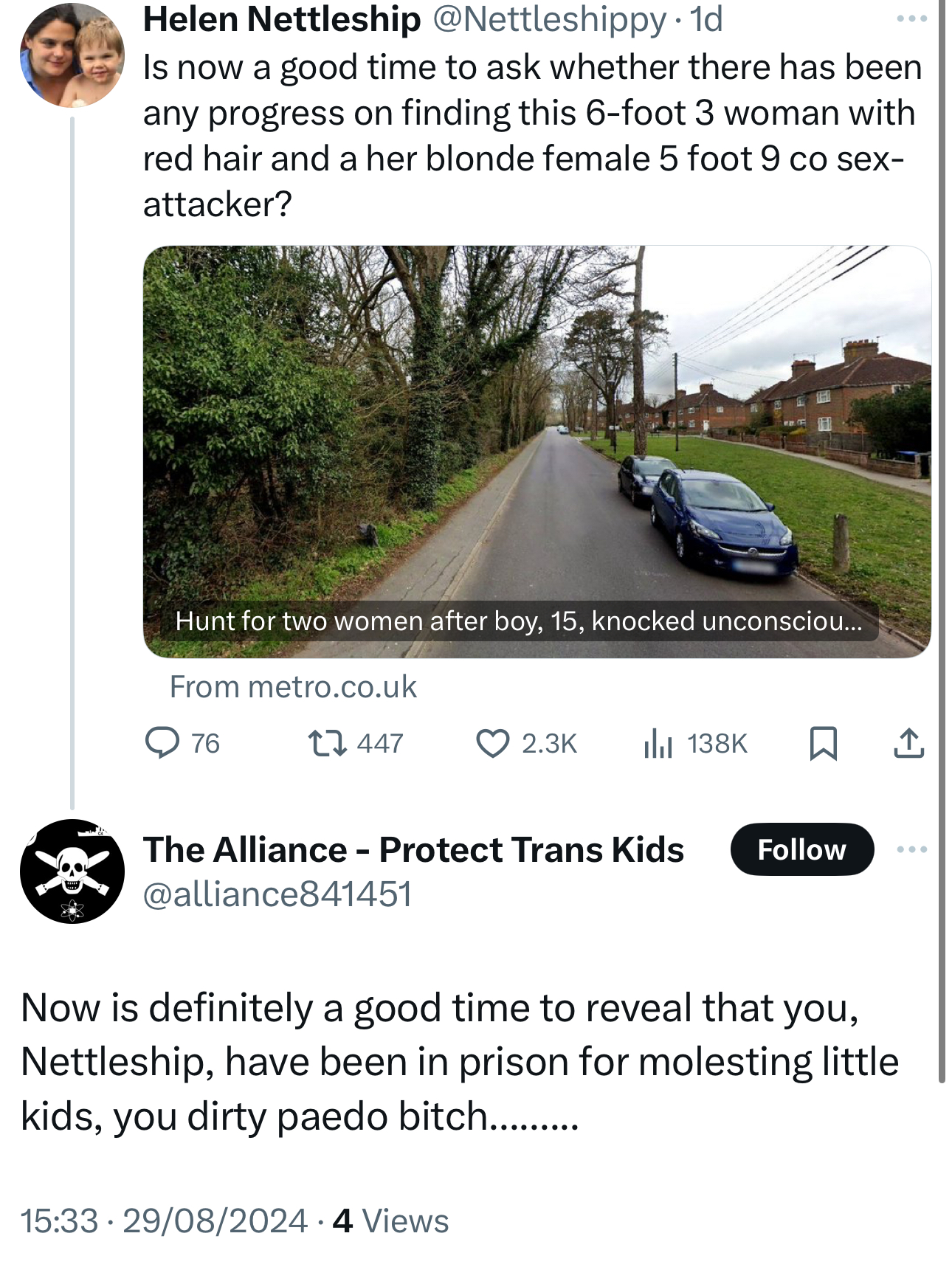Click the '4 Views' count
952x1267 pixels.
click(390, 1221)
